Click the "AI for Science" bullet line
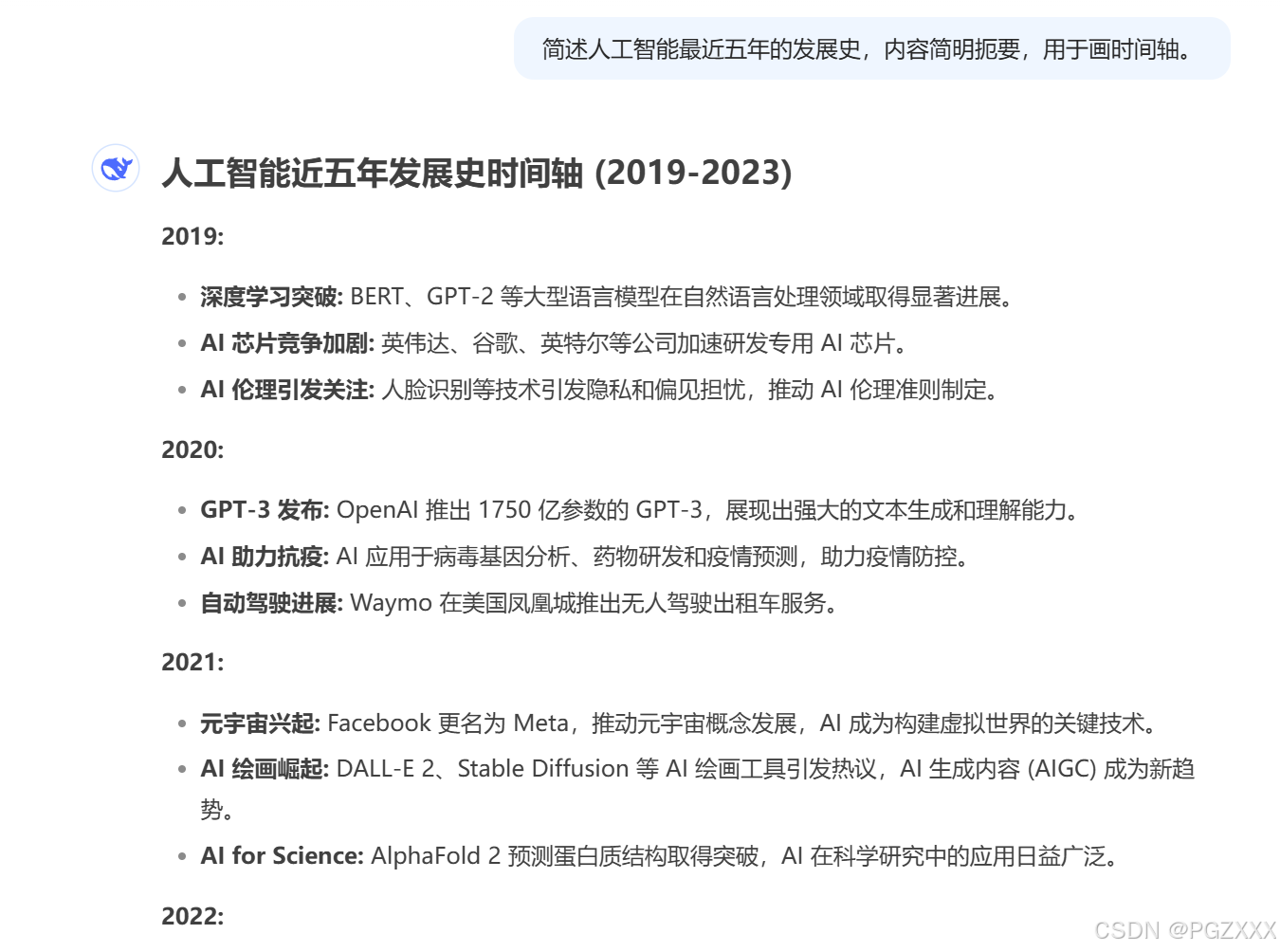Image resolution: width=1280 pixels, height=952 pixels. pyautogui.click(x=662, y=856)
